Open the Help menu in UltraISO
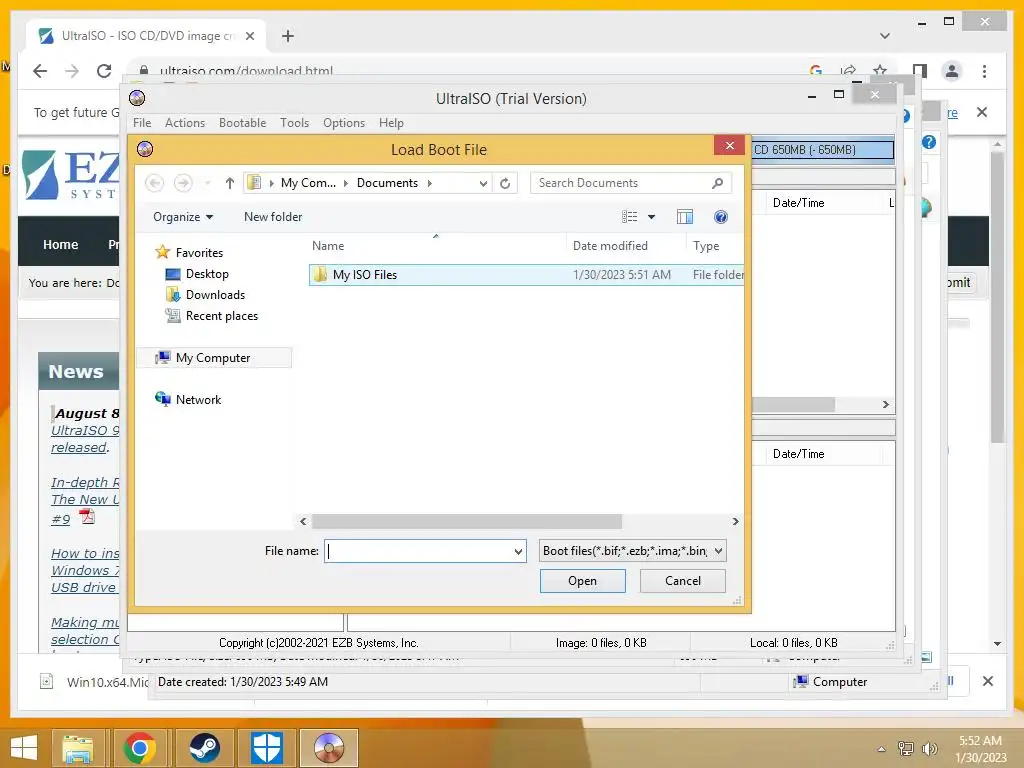This screenshot has height=768, width=1024. (391, 123)
